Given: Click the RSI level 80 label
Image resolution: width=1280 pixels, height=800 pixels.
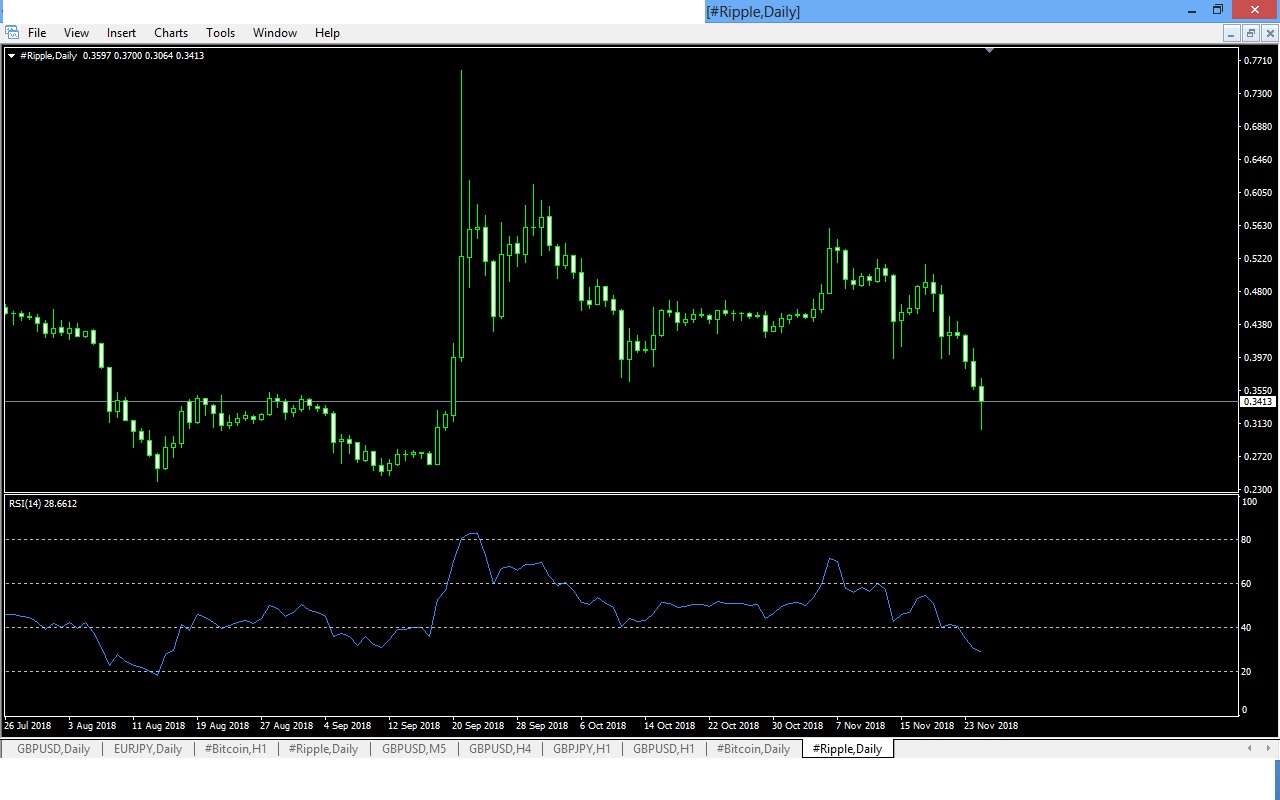Looking at the screenshot, I should 1247,540.
